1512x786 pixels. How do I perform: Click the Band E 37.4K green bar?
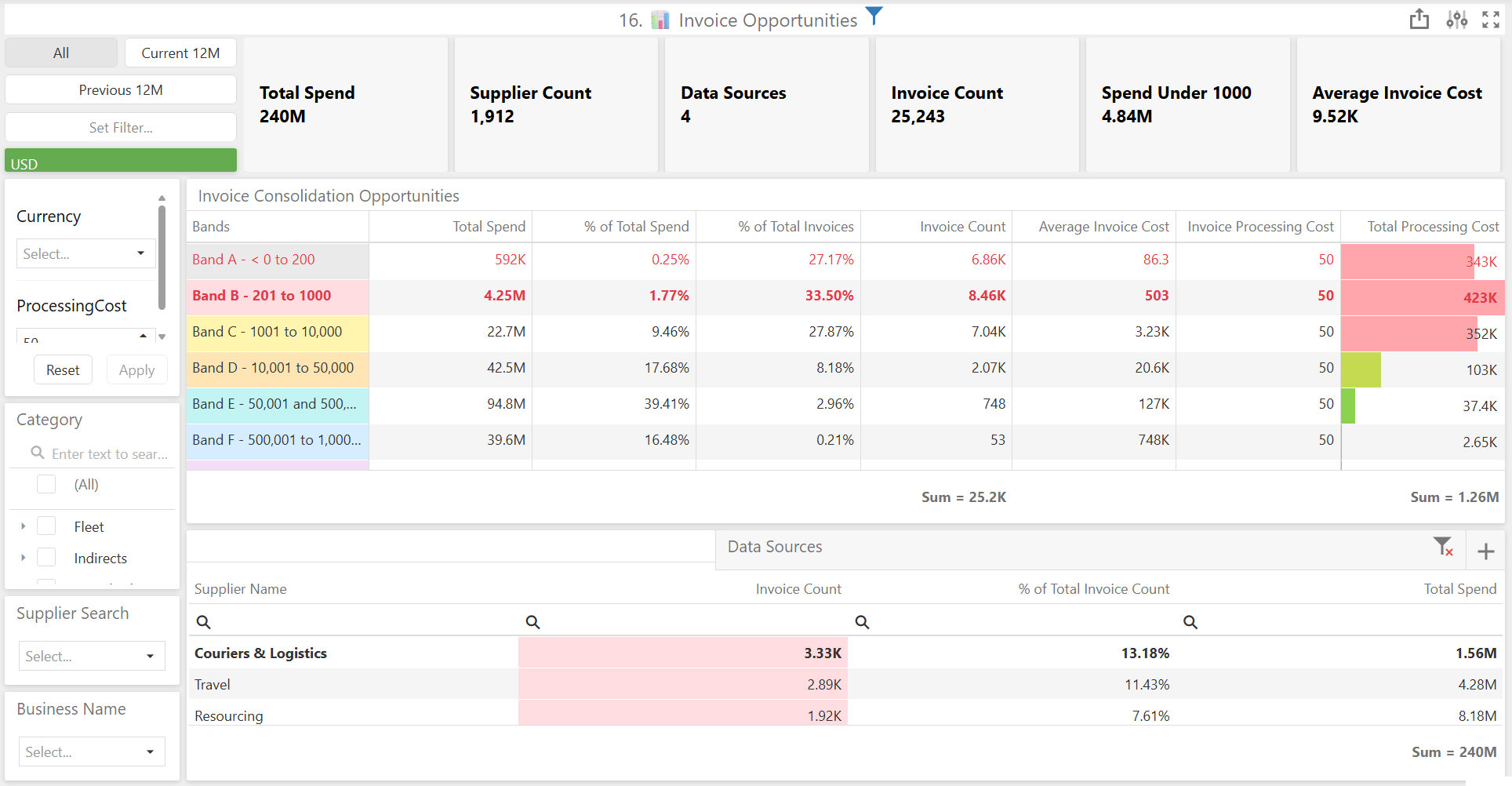click(x=1348, y=406)
